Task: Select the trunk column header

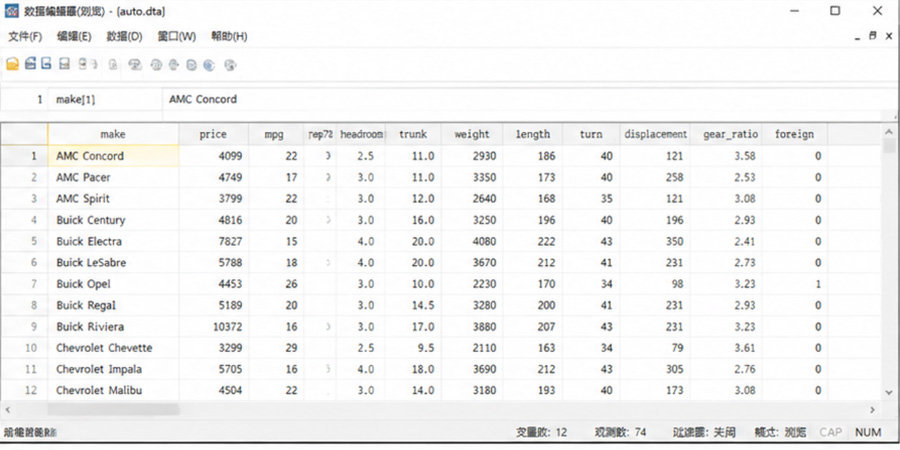Action: (x=413, y=134)
